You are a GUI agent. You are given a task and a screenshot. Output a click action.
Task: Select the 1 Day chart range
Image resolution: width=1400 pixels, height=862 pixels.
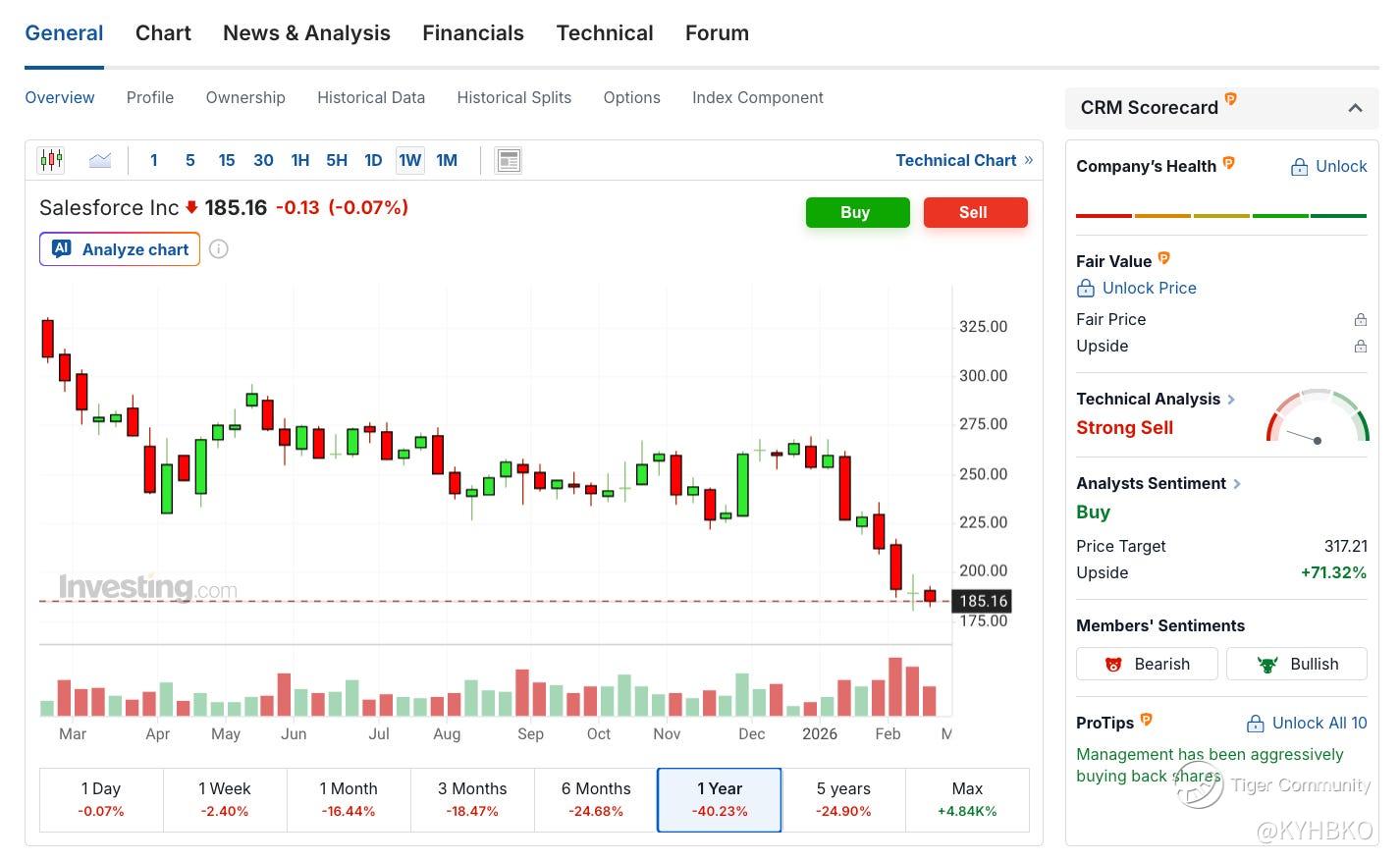(x=101, y=800)
